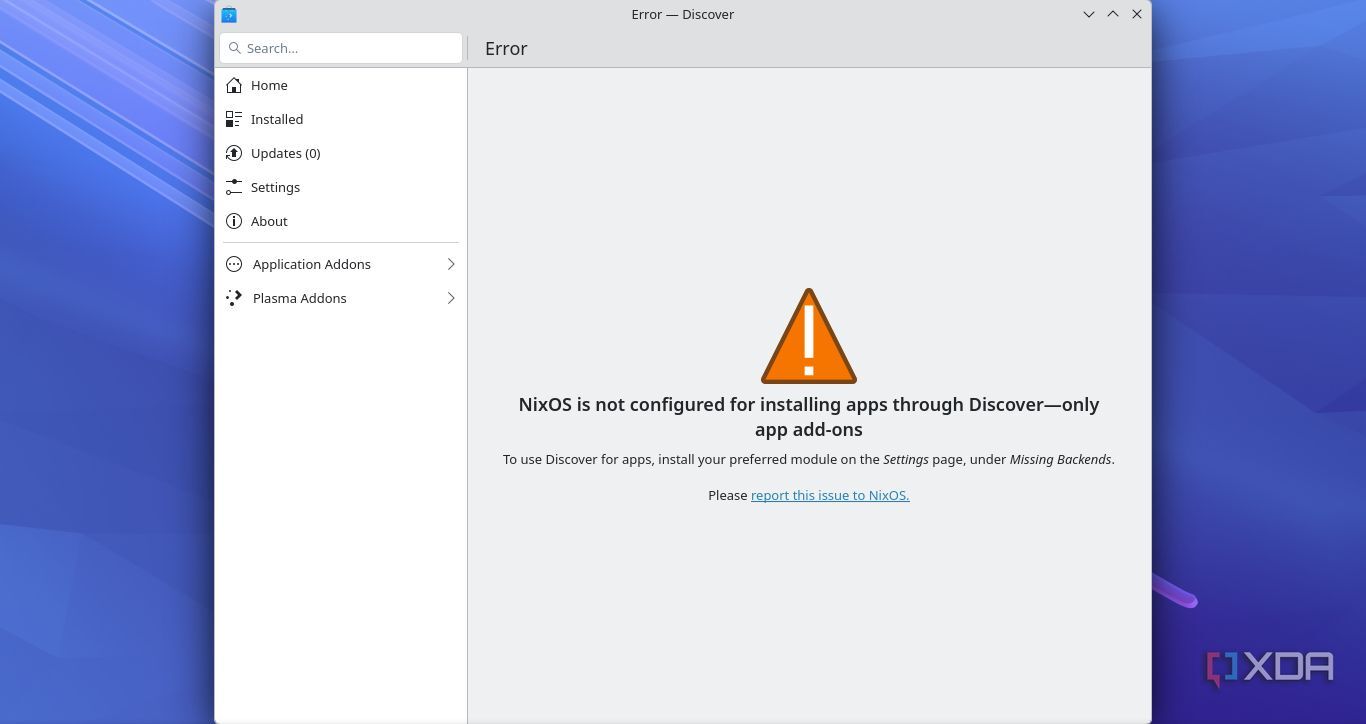Click the Application Addons ellipsis icon

coord(234,264)
